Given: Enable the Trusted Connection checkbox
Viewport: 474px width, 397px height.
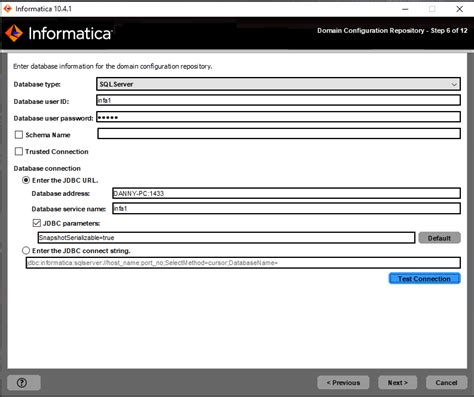Looking at the screenshot, I should tap(19, 151).
